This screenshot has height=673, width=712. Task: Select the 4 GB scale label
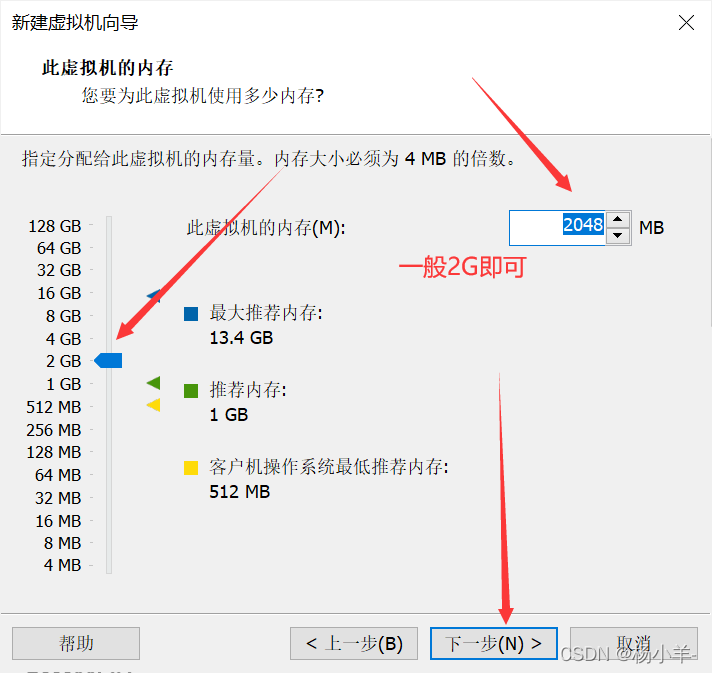[63, 339]
